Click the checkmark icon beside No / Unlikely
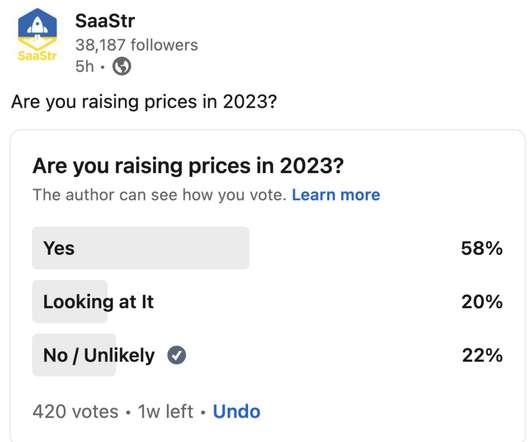531x442 pixels. pos(177,355)
